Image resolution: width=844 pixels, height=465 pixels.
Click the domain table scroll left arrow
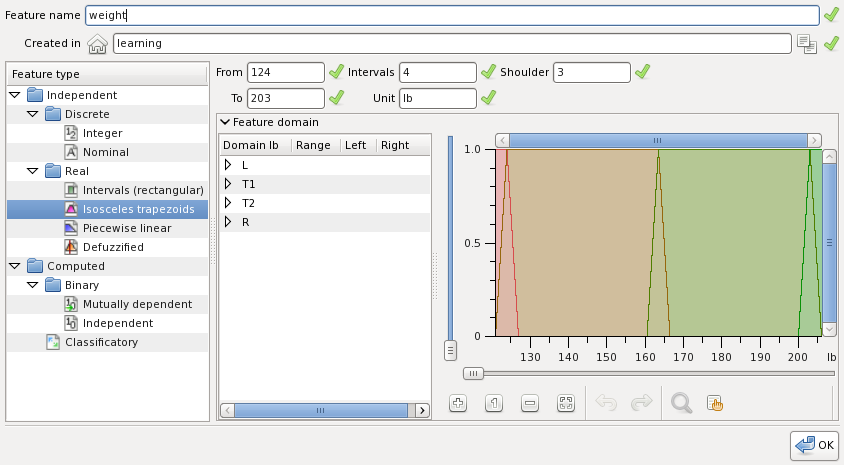click(x=227, y=411)
